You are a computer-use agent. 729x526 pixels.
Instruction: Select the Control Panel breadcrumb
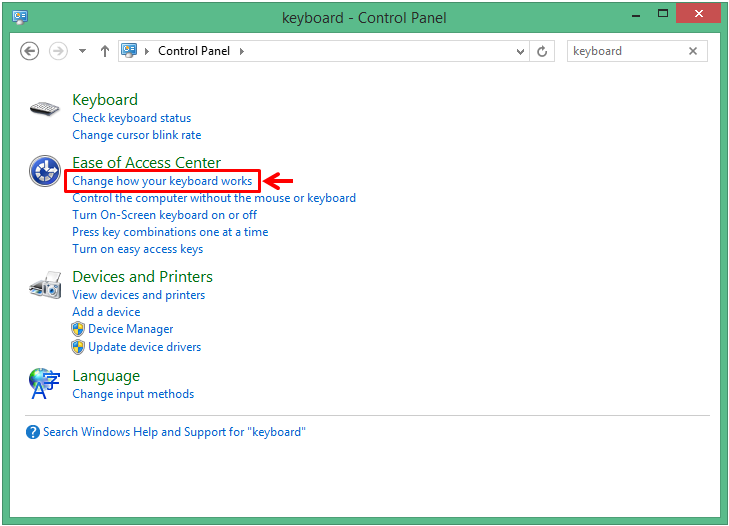(x=194, y=51)
